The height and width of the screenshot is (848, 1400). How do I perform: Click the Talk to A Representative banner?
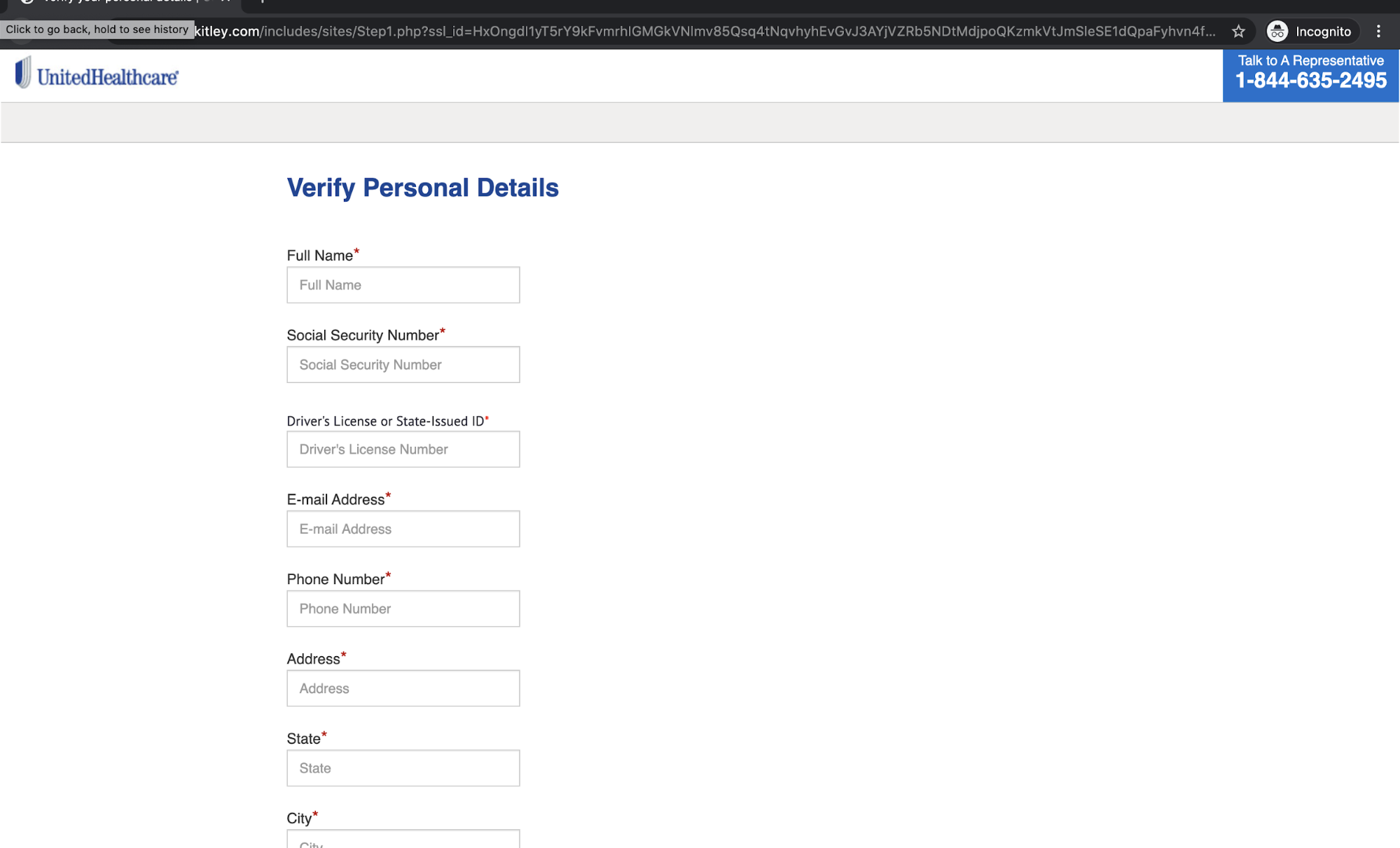tap(1310, 73)
